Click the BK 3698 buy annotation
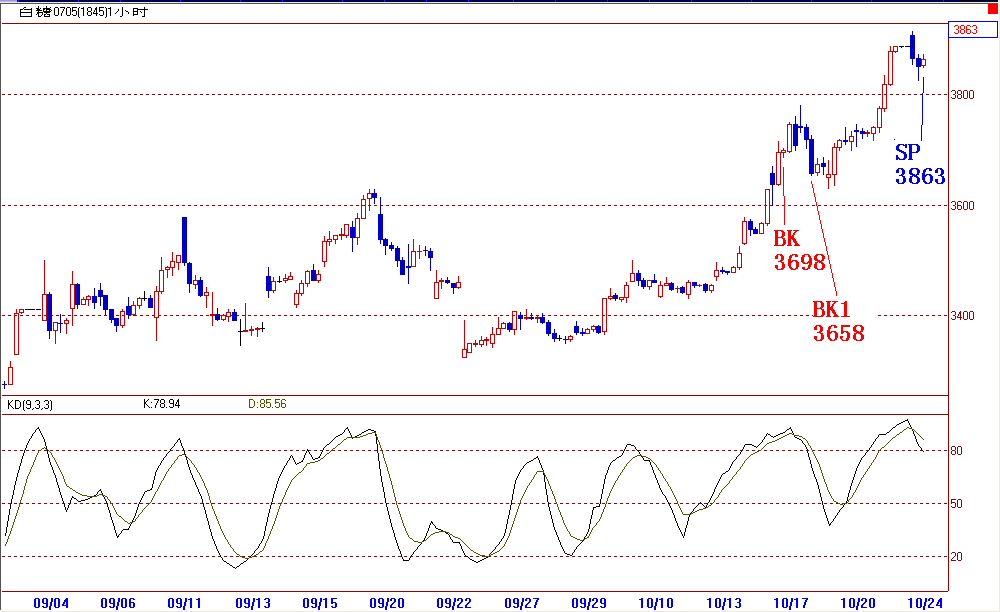Image resolution: width=1000 pixels, height=612 pixels. point(798,251)
